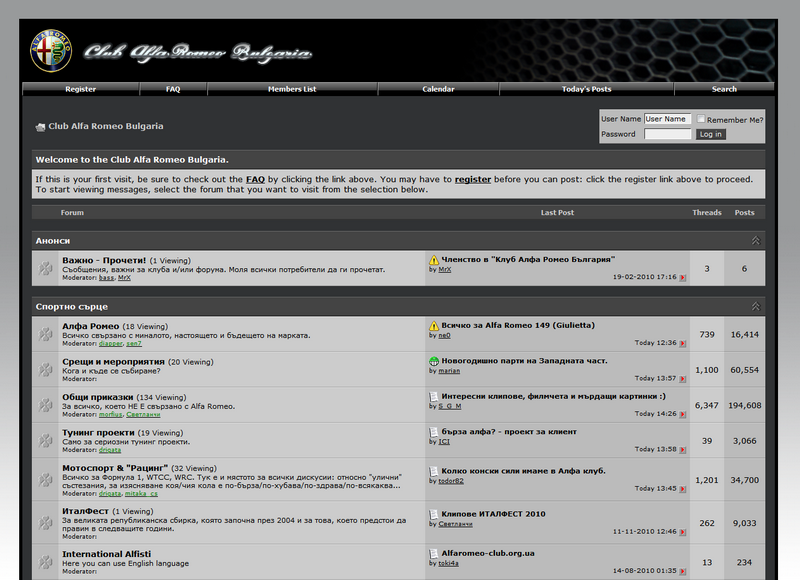
Task: Open Search in the navigation bar
Action: 724,89
